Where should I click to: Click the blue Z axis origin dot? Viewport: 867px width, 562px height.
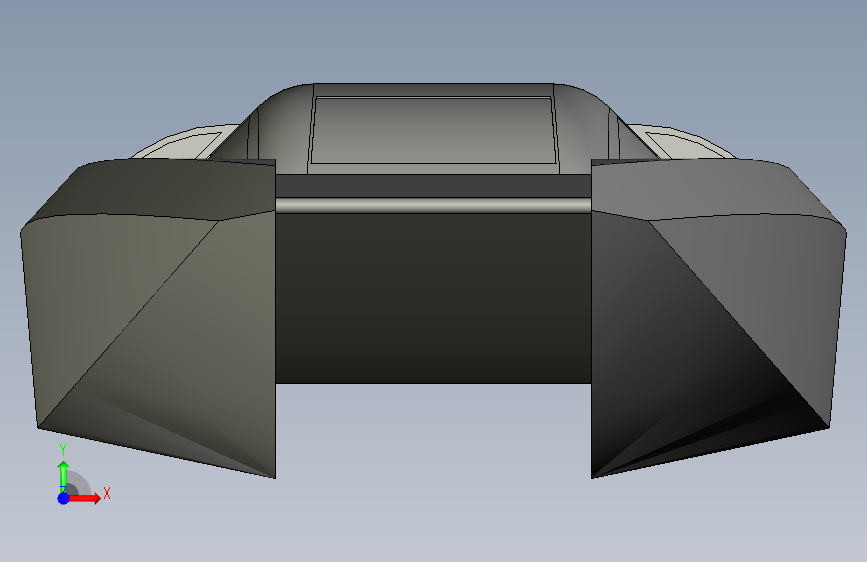pos(64,498)
